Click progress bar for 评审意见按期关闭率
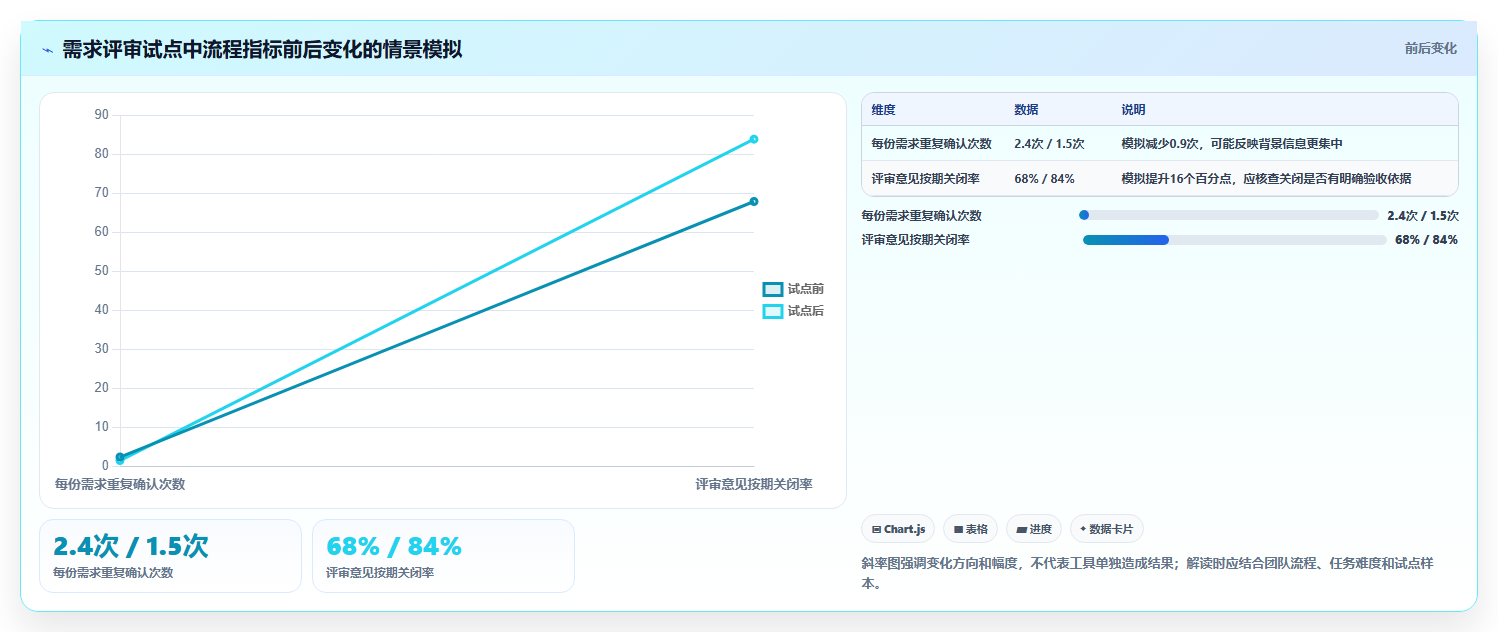This screenshot has height=632, width=1498. point(1235,240)
